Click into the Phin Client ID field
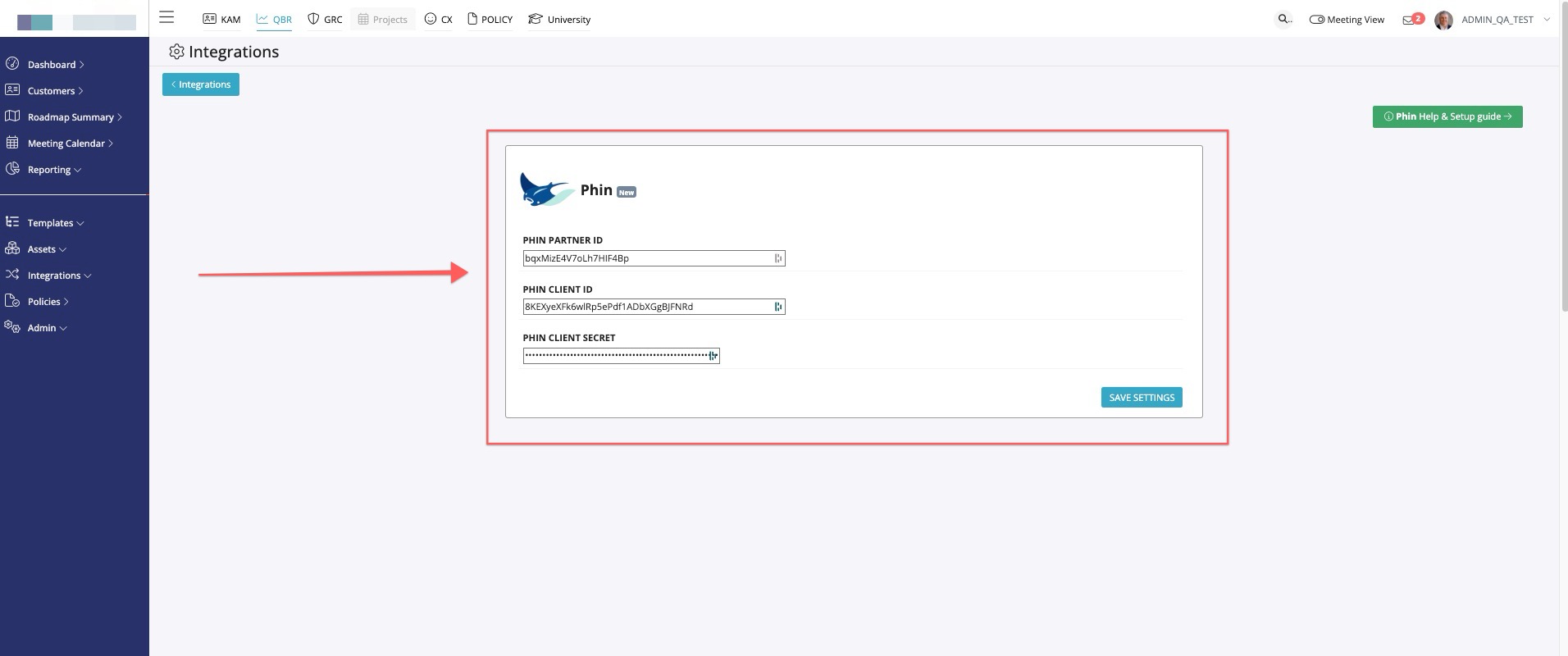 coord(654,307)
